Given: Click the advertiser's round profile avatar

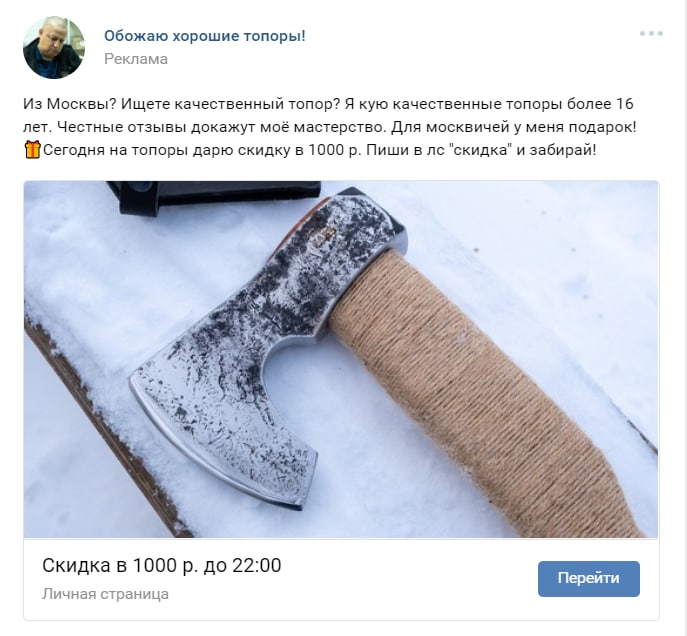Looking at the screenshot, I should [x=54, y=48].
